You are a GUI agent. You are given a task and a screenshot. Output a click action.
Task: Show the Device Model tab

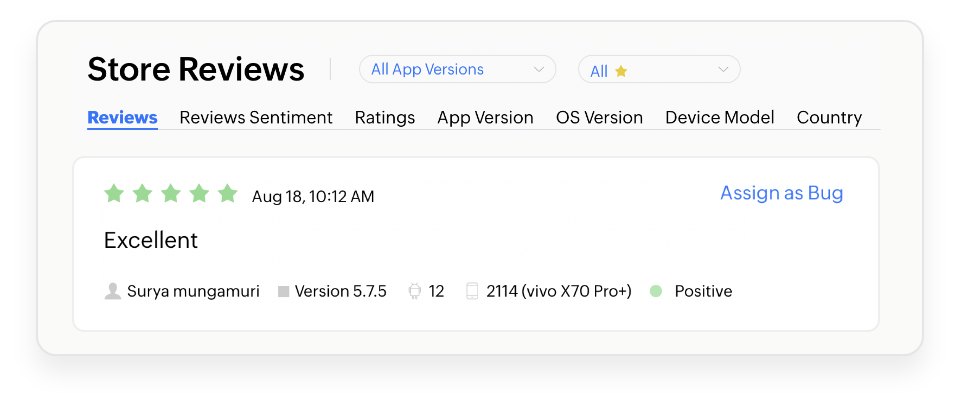coord(720,118)
